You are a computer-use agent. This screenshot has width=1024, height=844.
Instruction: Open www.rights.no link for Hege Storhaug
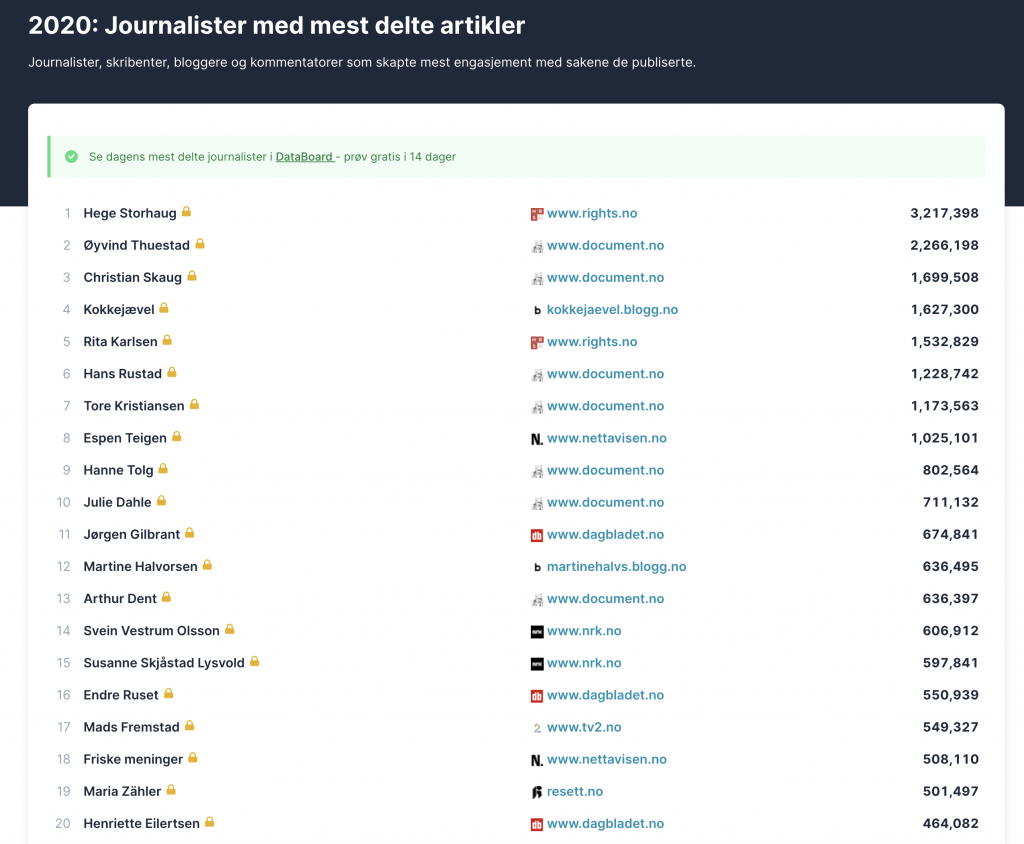pyautogui.click(x=592, y=213)
